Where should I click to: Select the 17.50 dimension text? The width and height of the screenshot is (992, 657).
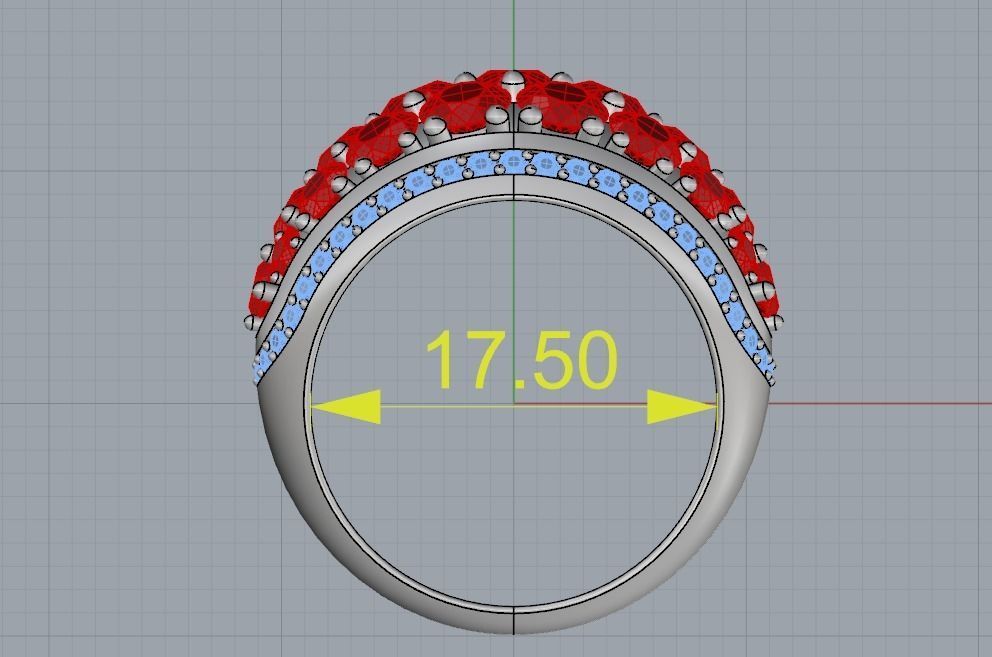[521, 359]
